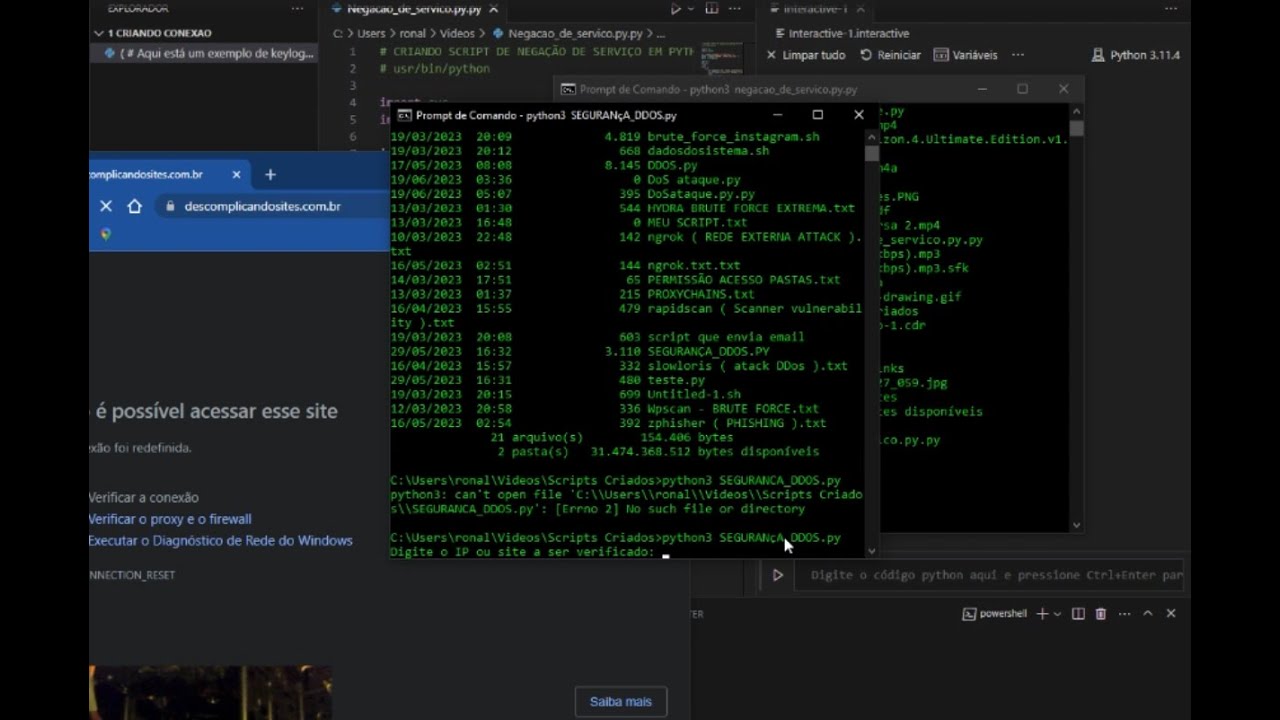The height and width of the screenshot is (720, 1280).
Task: Select the Python 3.11.4 kernel picker
Action: 1136,55
